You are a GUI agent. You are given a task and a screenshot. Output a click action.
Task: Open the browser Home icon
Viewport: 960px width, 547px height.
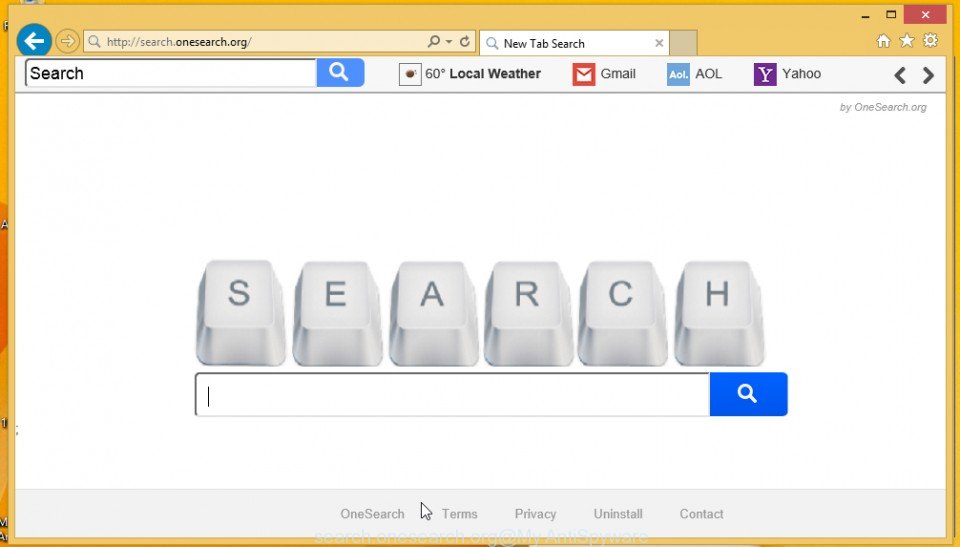tap(883, 41)
